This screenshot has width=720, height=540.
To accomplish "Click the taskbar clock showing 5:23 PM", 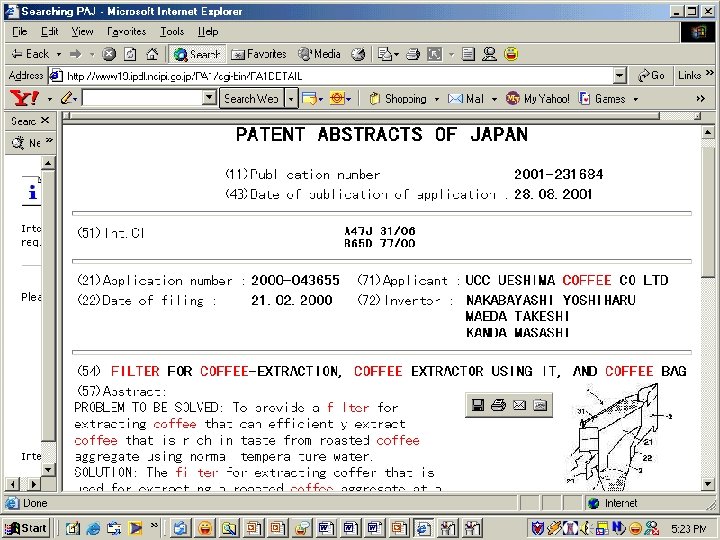I will (689, 529).
